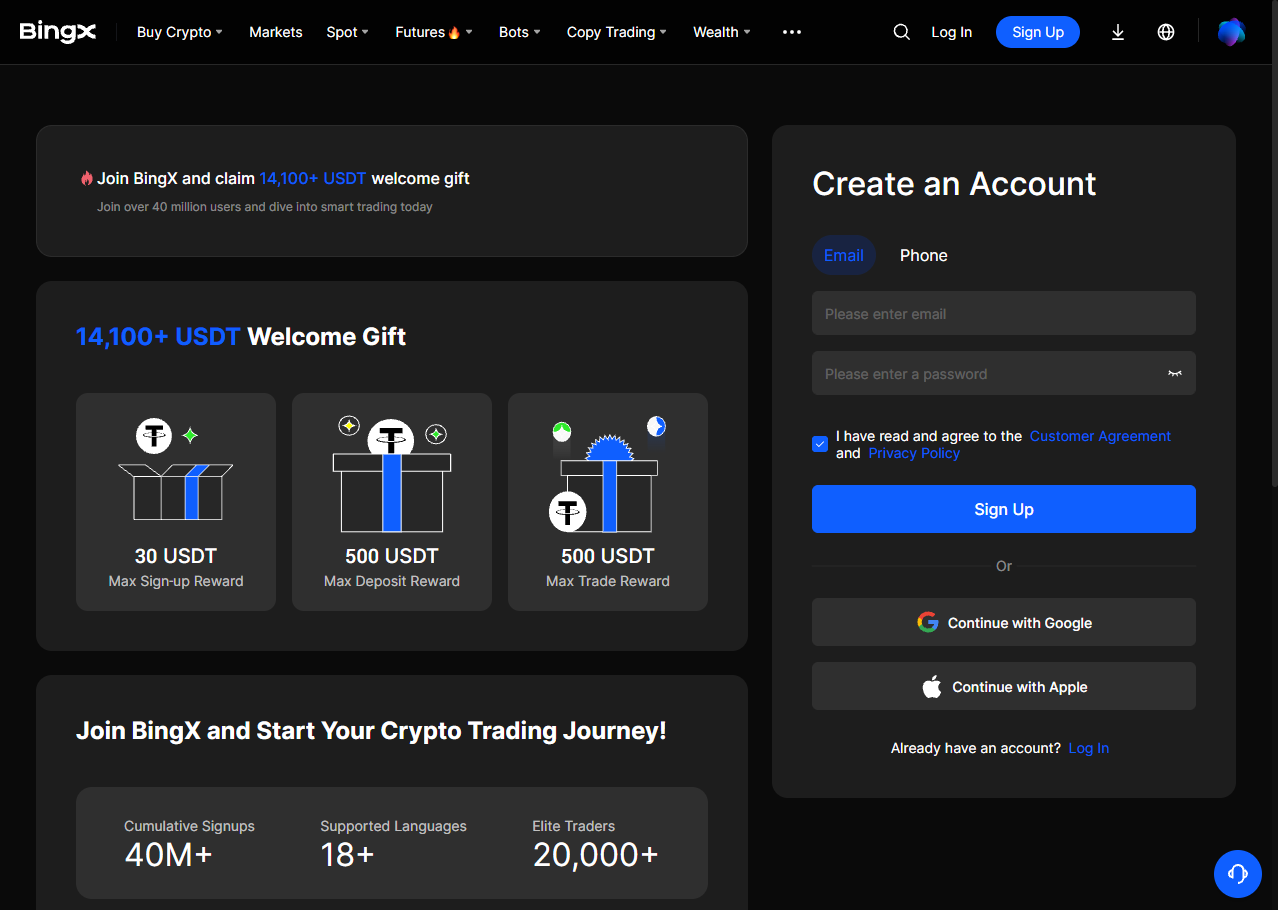Expand the Buy Crypto dropdown

[179, 32]
